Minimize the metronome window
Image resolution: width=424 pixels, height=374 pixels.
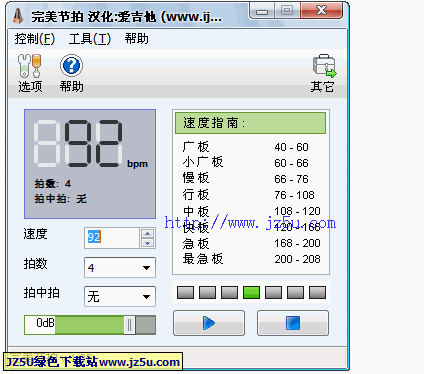(262, 11)
